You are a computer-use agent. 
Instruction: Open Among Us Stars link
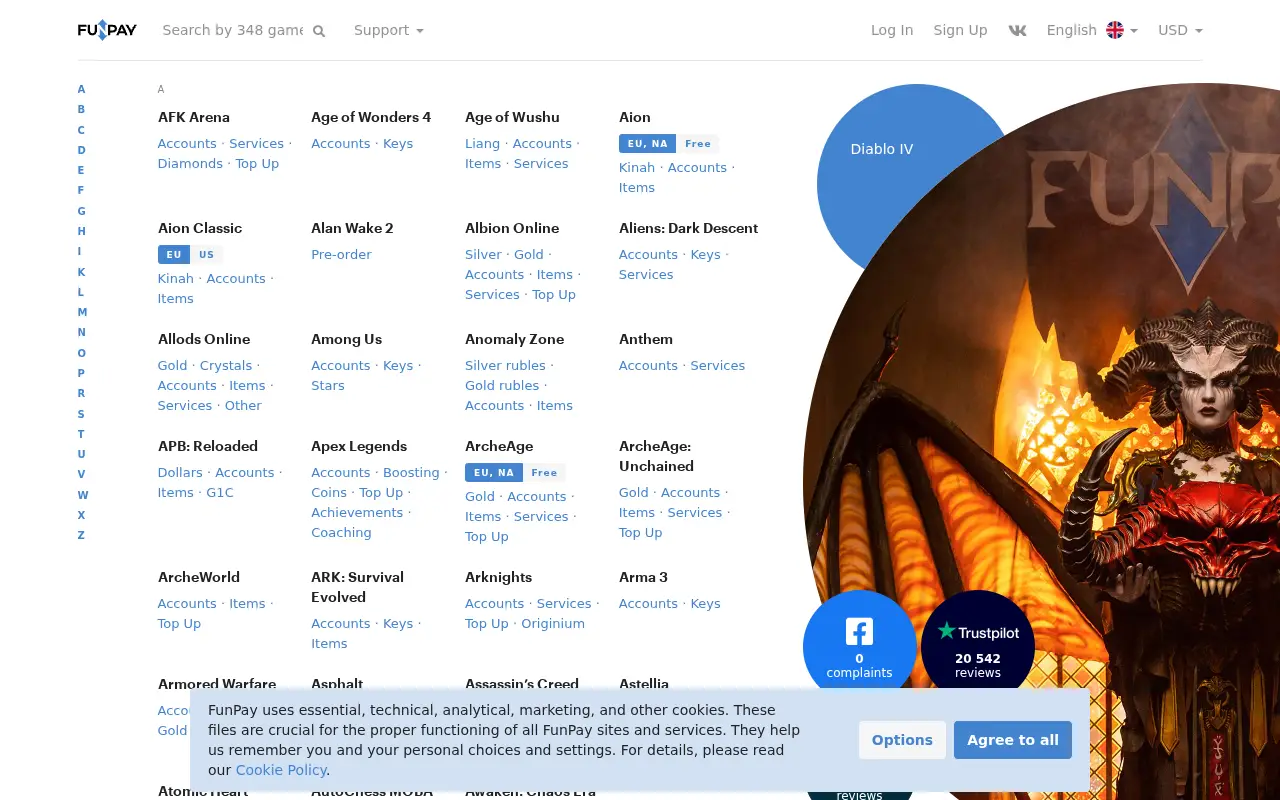(x=328, y=386)
